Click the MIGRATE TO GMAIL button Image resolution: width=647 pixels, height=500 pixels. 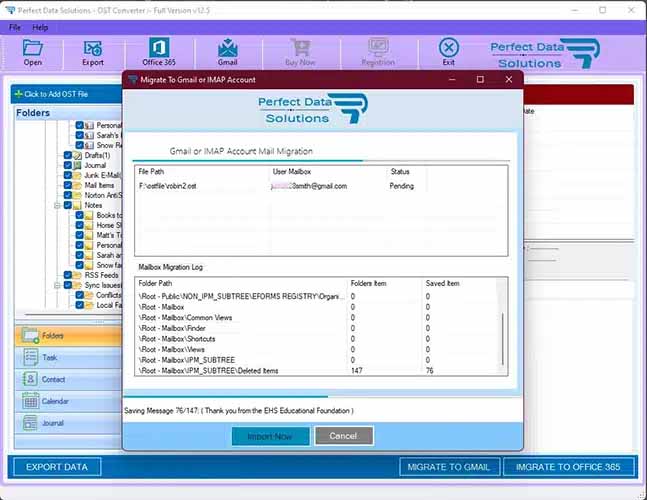pos(449,467)
